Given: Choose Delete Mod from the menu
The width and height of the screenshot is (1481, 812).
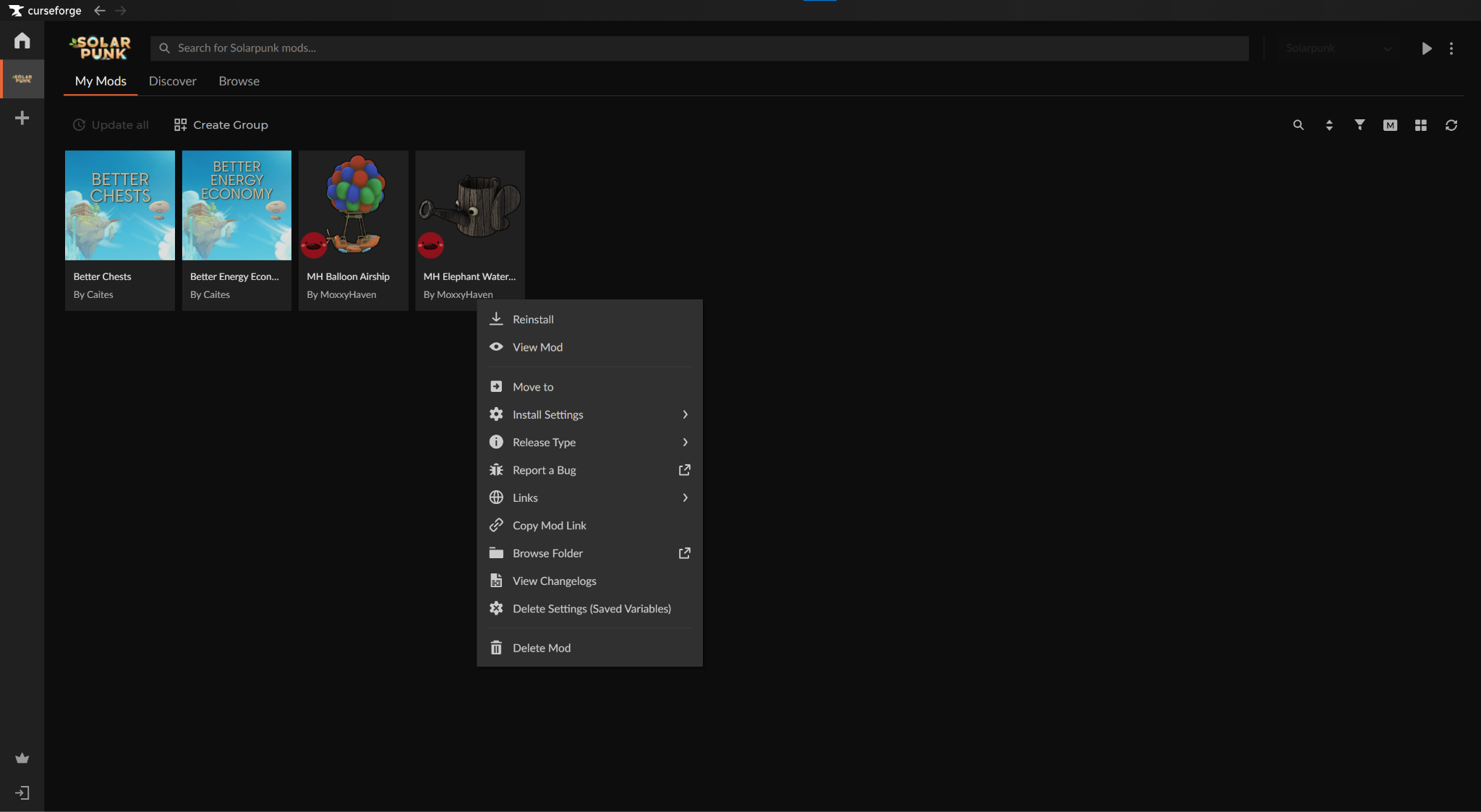Looking at the screenshot, I should [589, 648].
